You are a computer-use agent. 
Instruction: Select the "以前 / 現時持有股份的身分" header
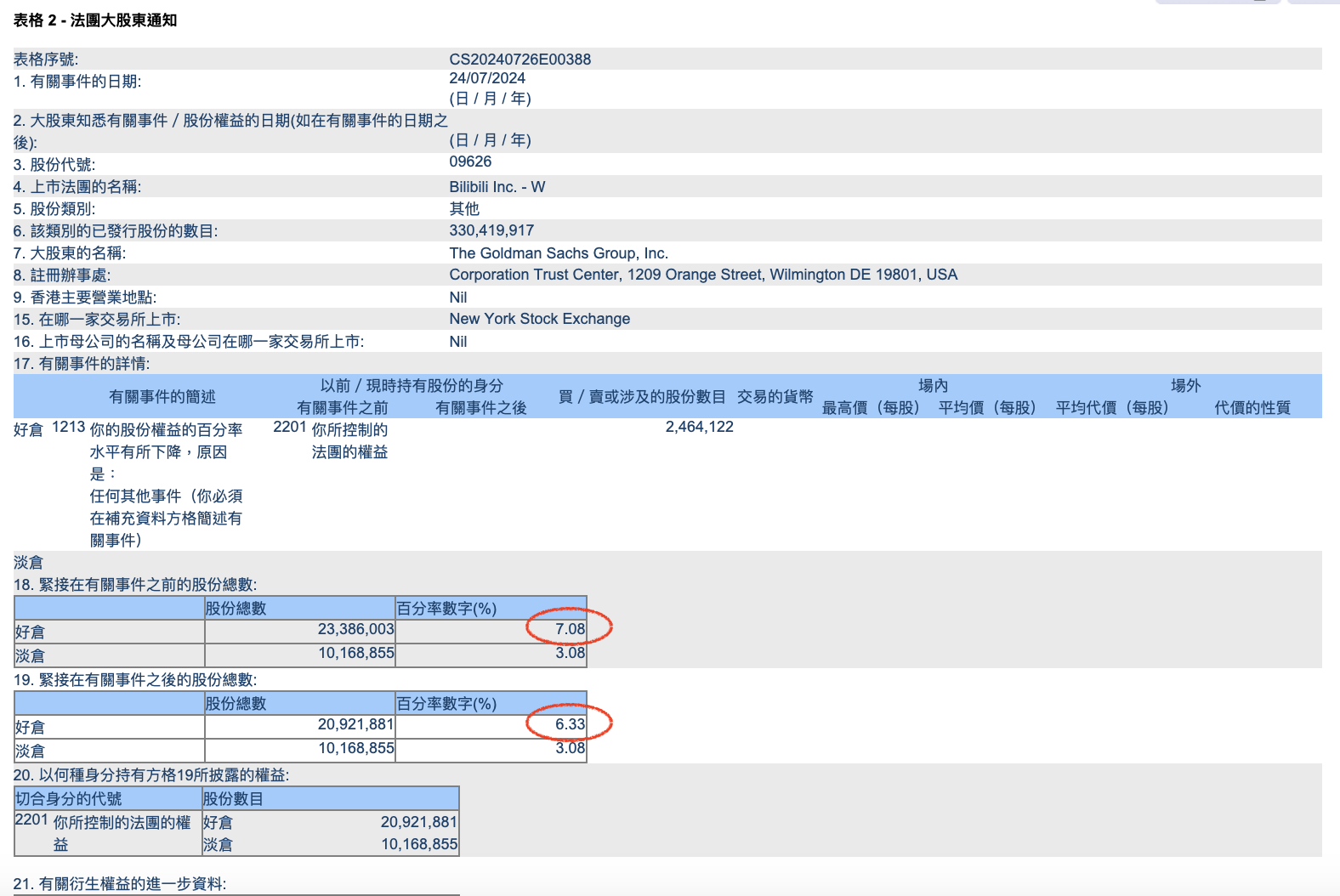coord(412,386)
